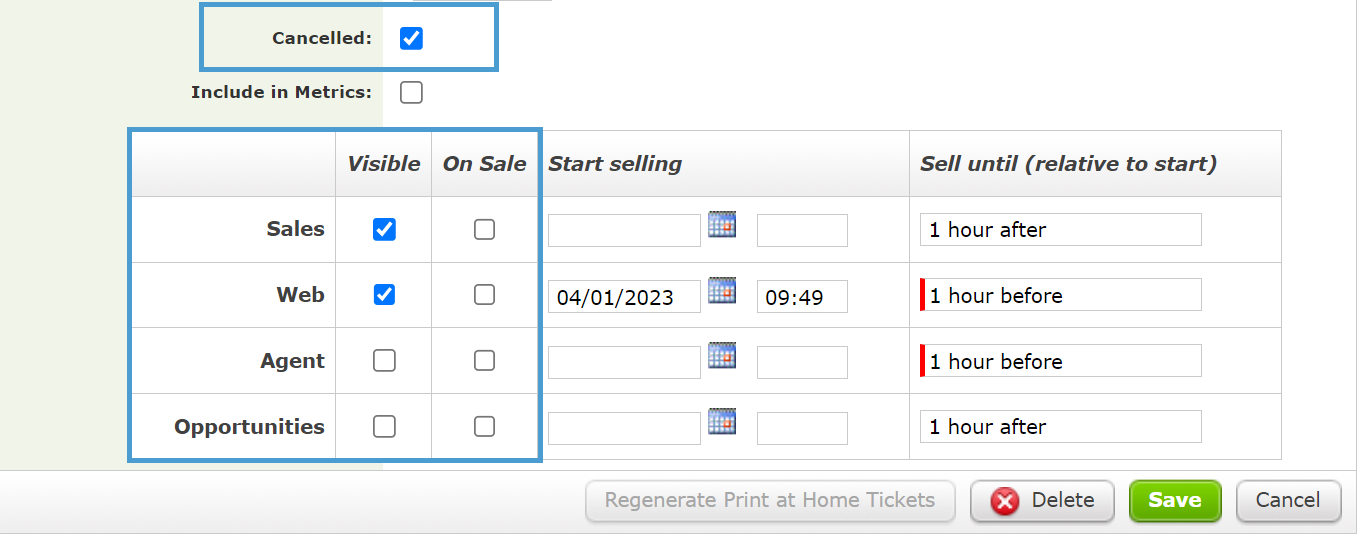The image size is (1368, 543).
Task: Open calendar picker for Web start date
Action: click(x=722, y=291)
